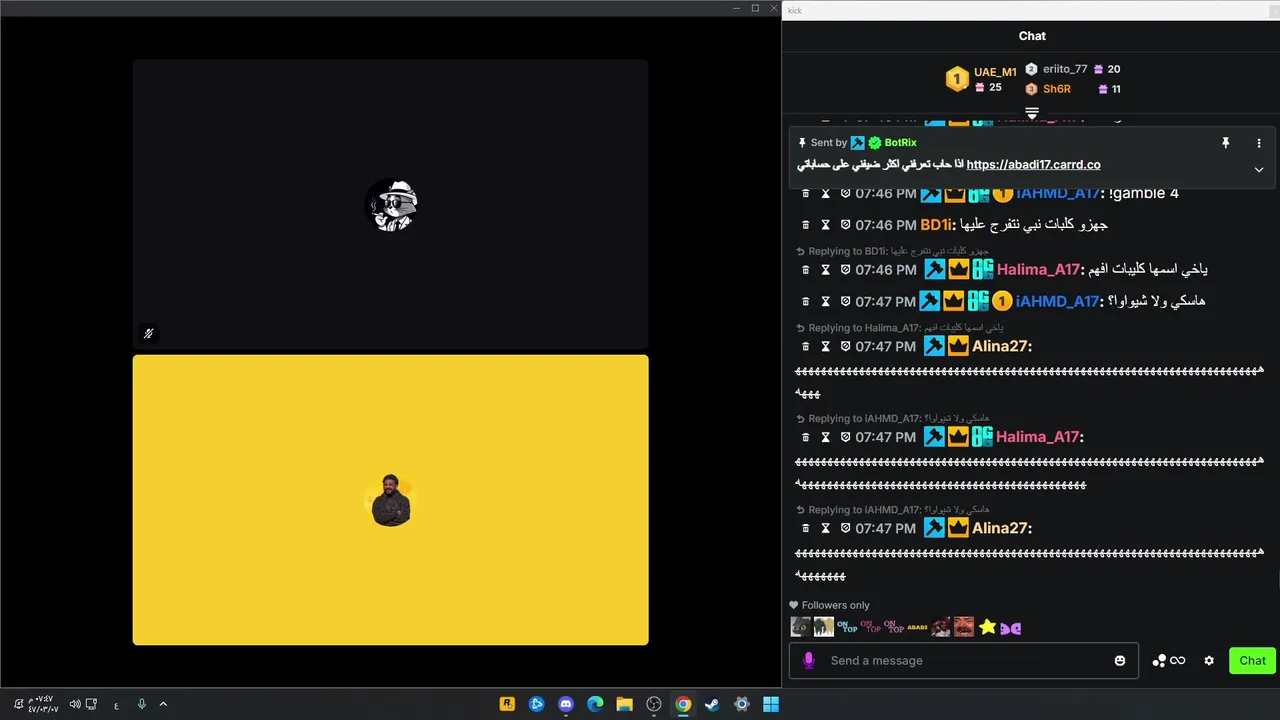Show hidden tray icons chevron
This screenshot has width=1280, height=720.
(163, 704)
